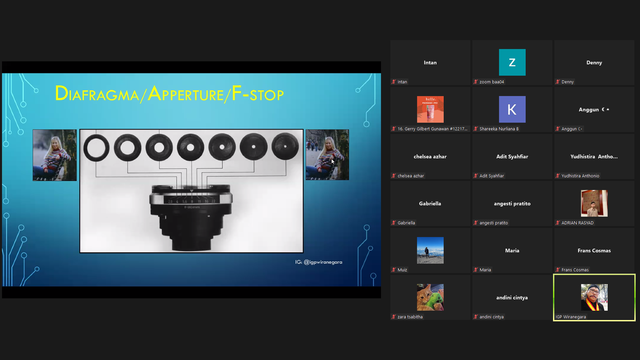
Task: Select zara tsabitha's cat profile picture
Action: (430, 297)
